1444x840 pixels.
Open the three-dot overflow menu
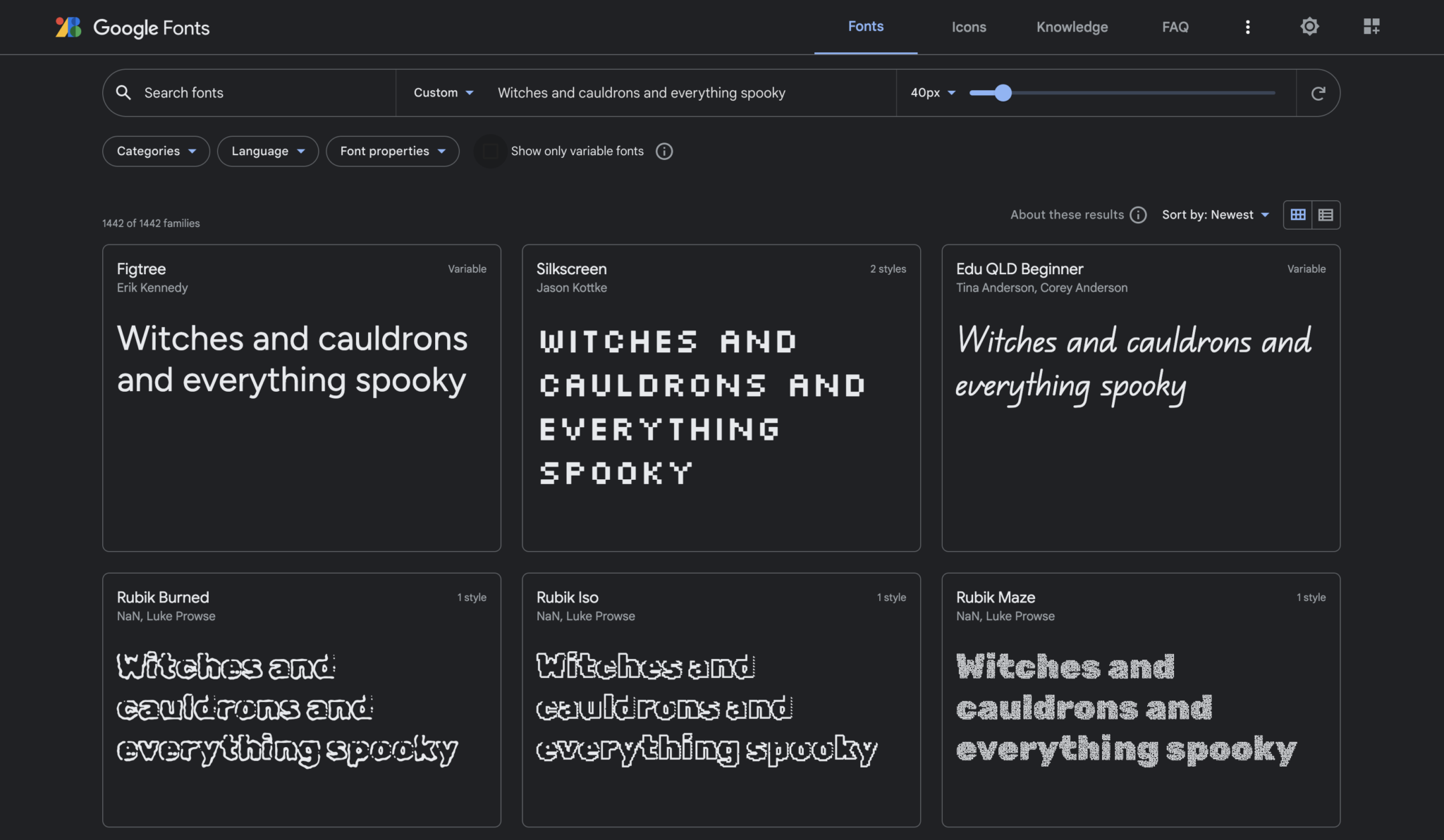tap(1248, 27)
